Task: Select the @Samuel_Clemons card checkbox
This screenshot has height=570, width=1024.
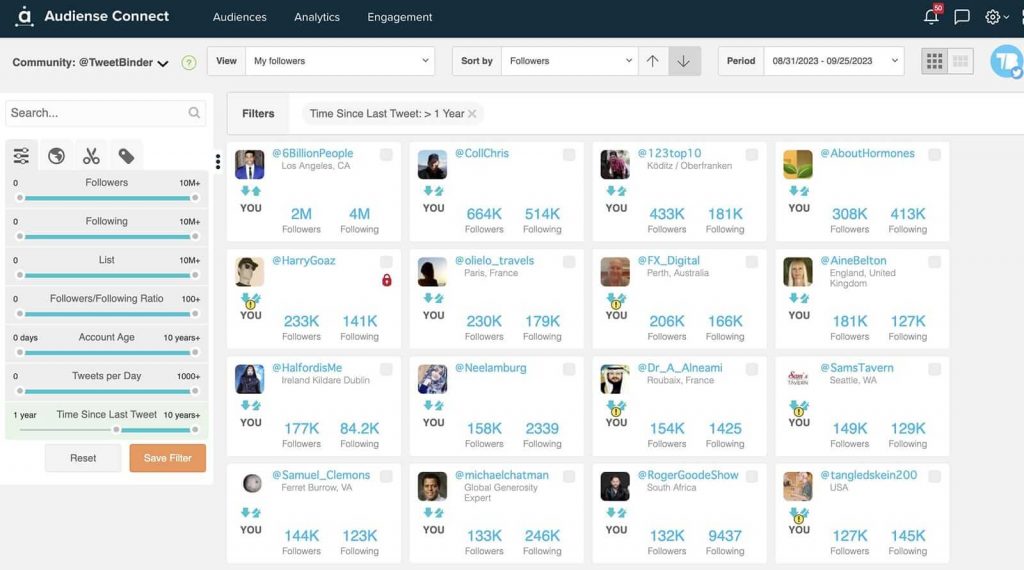Action: click(387, 476)
